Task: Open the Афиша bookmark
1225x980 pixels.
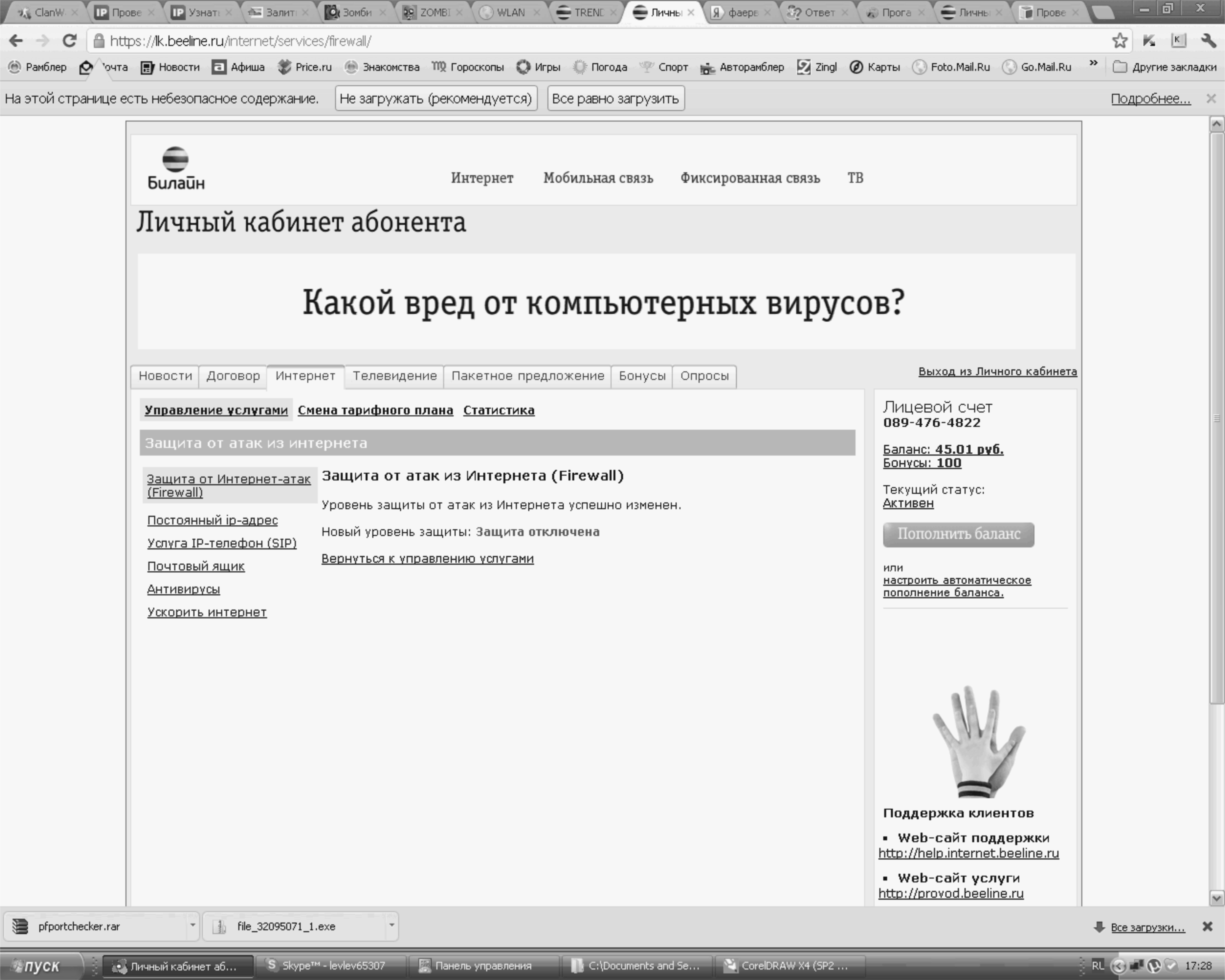Action: click(x=238, y=67)
